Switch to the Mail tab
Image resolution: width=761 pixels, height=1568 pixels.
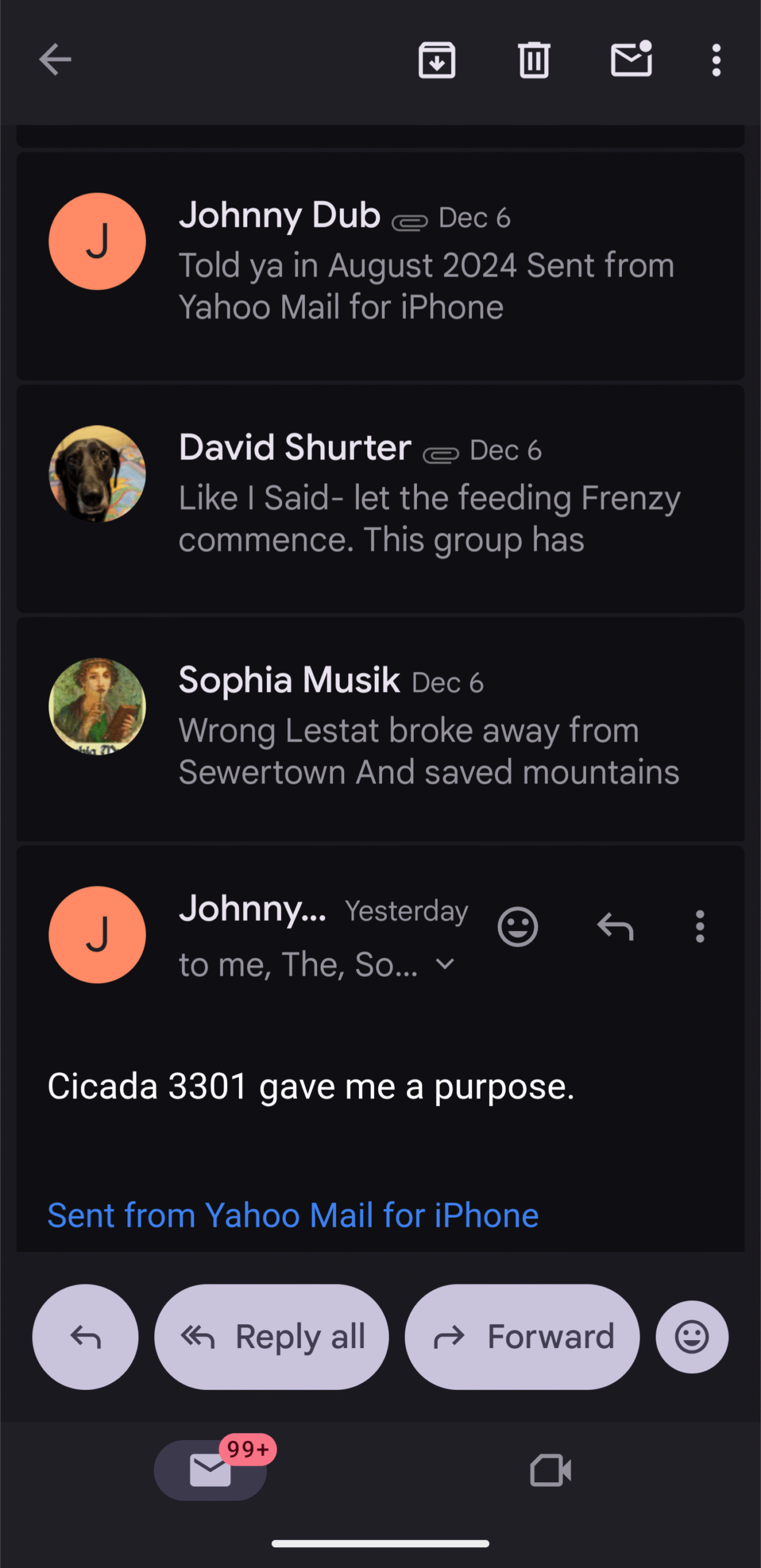(210, 1470)
